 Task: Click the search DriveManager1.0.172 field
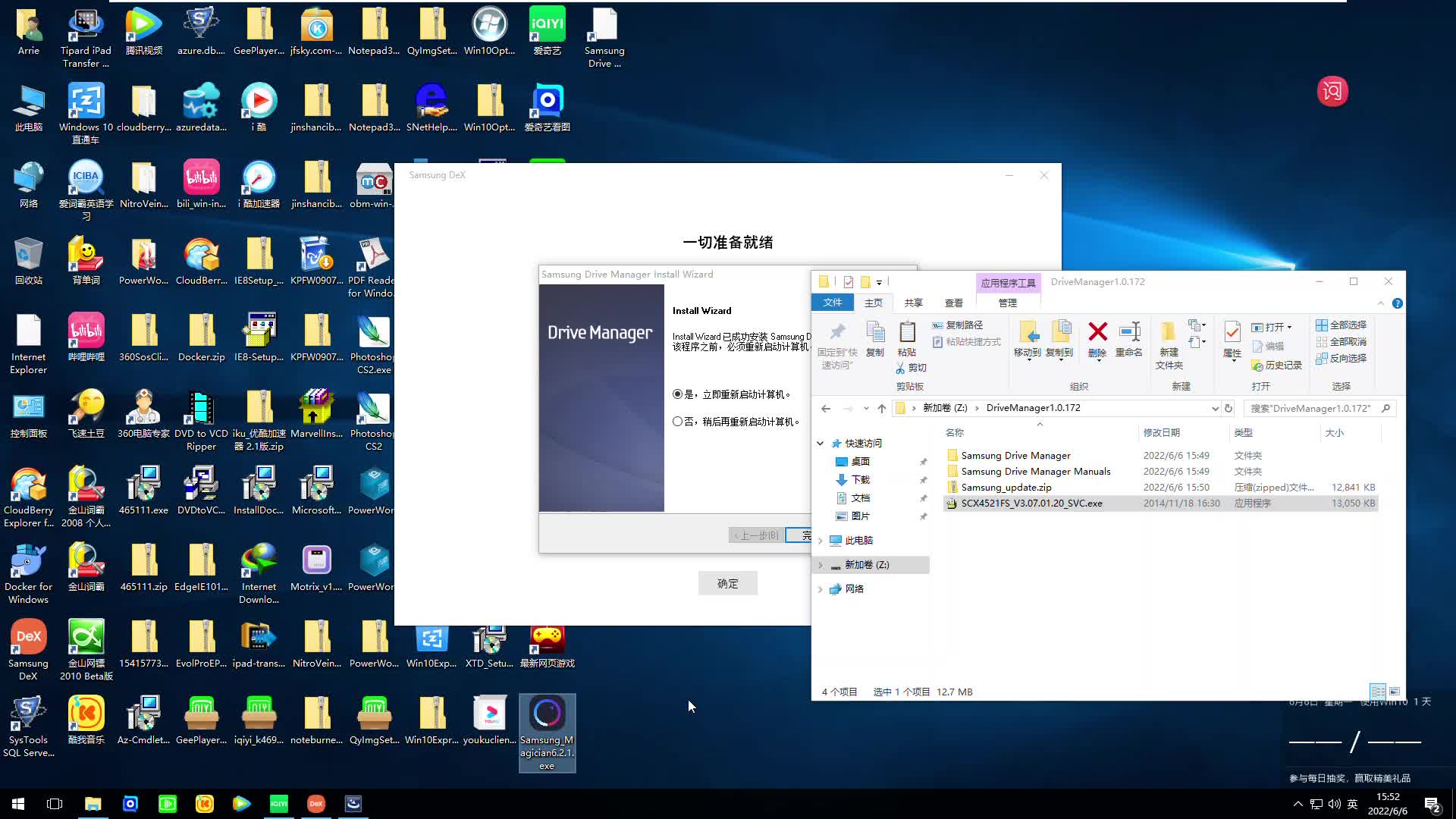[x=1319, y=408]
